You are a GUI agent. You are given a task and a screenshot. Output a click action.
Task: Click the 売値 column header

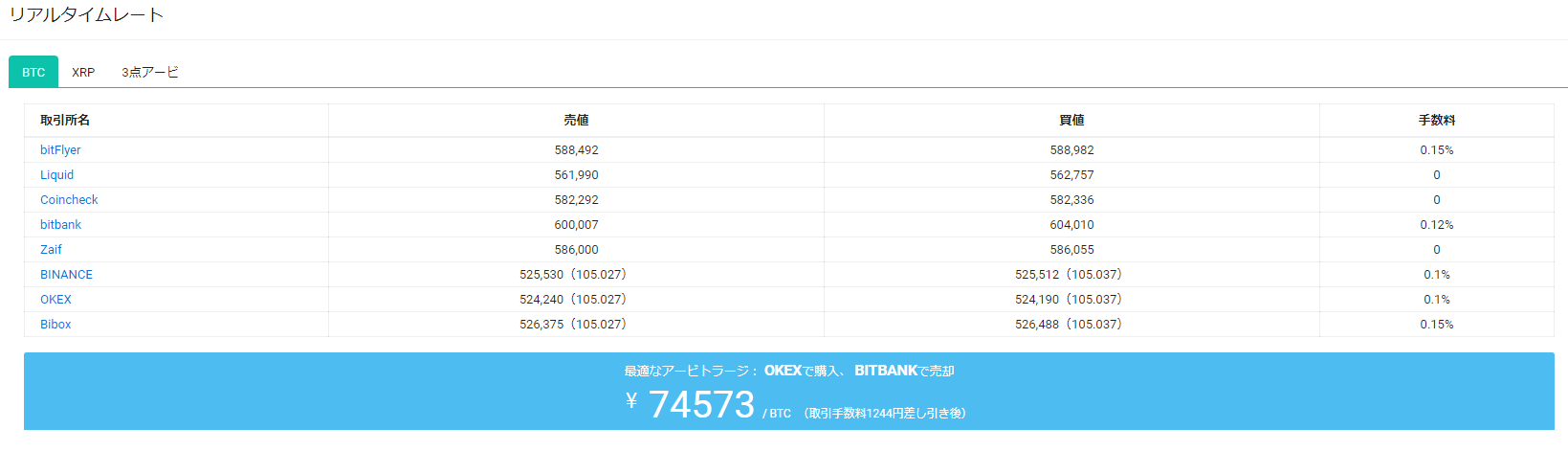[x=576, y=120]
